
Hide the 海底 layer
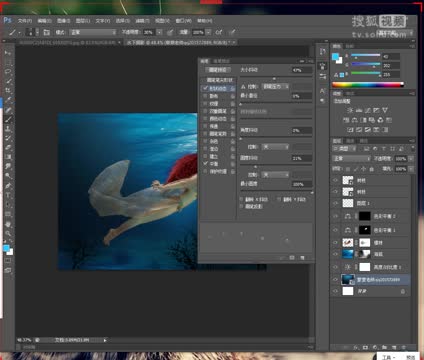point(335,254)
